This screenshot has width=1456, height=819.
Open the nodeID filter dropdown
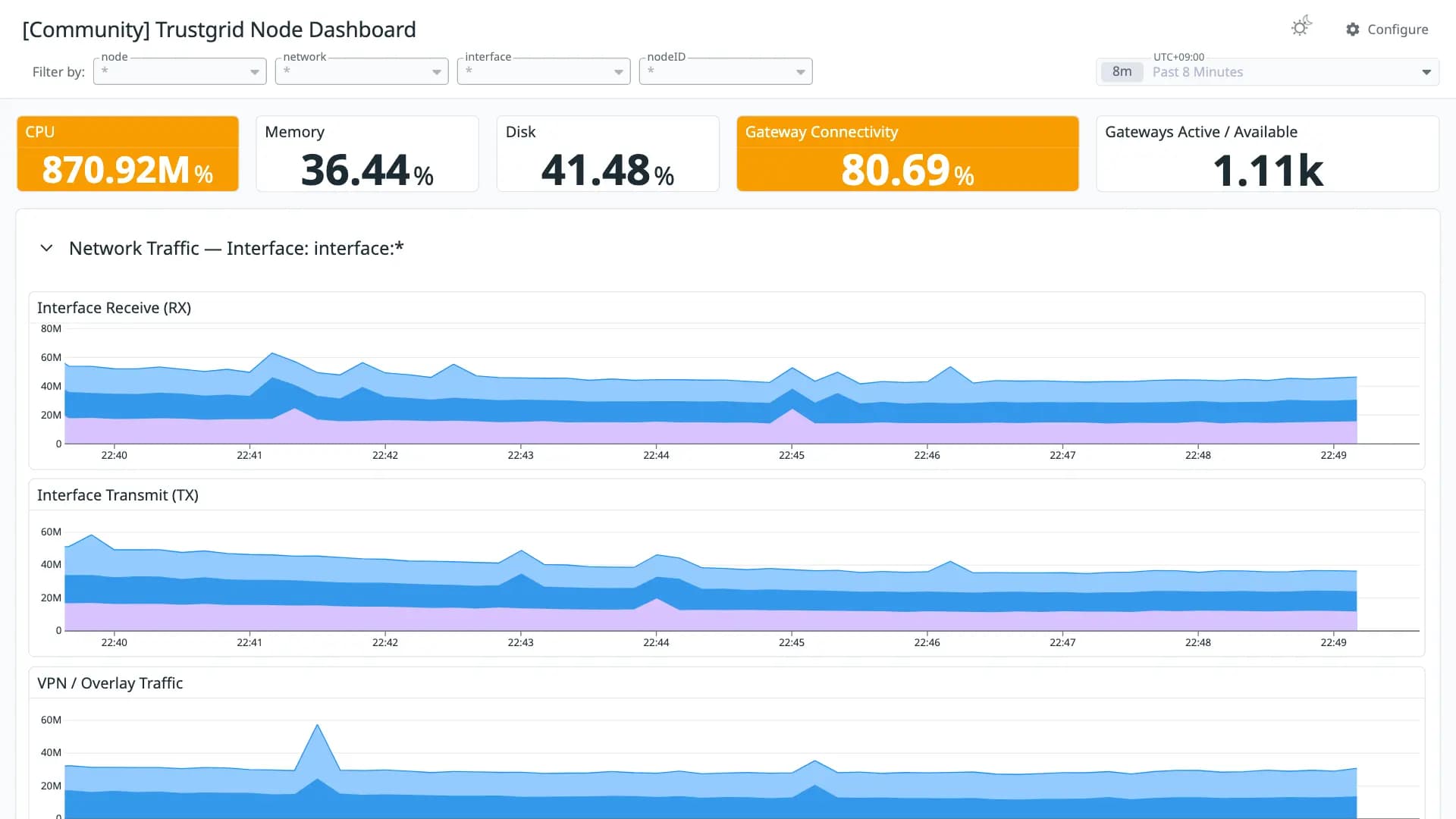coord(726,71)
